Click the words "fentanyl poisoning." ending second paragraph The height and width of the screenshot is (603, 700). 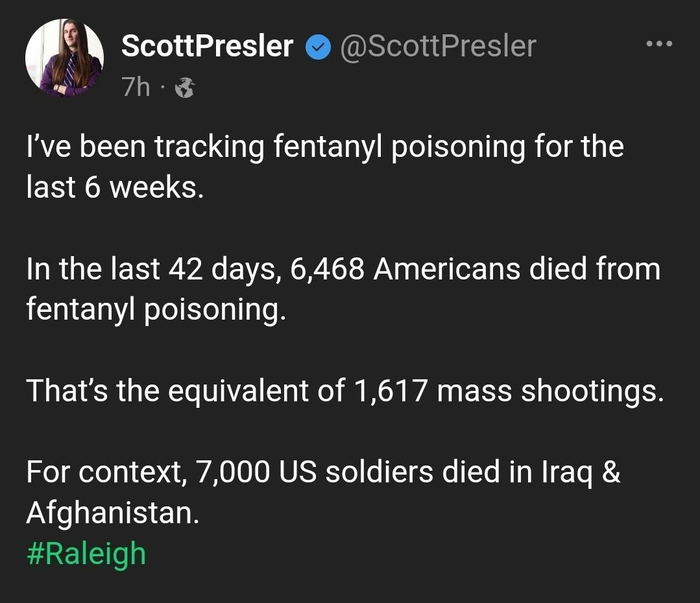tap(156, 309)
